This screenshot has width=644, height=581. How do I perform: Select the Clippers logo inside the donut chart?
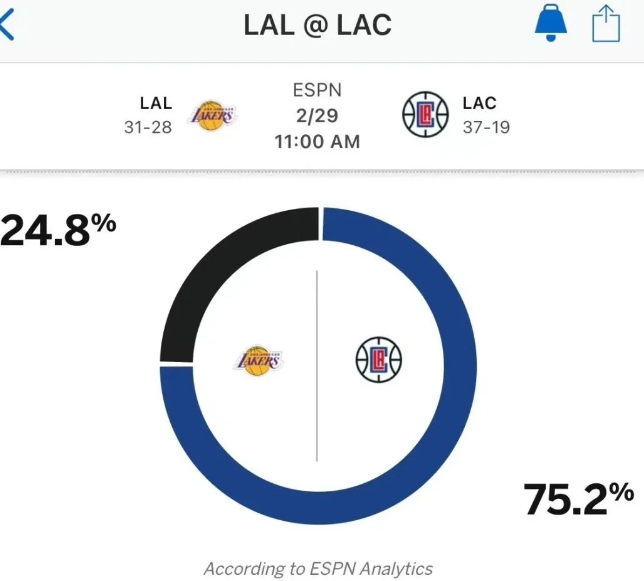[379, 360]
